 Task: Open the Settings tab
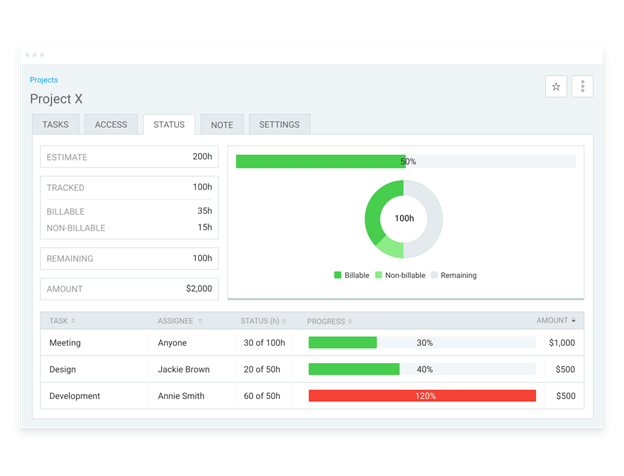(279, 125)
